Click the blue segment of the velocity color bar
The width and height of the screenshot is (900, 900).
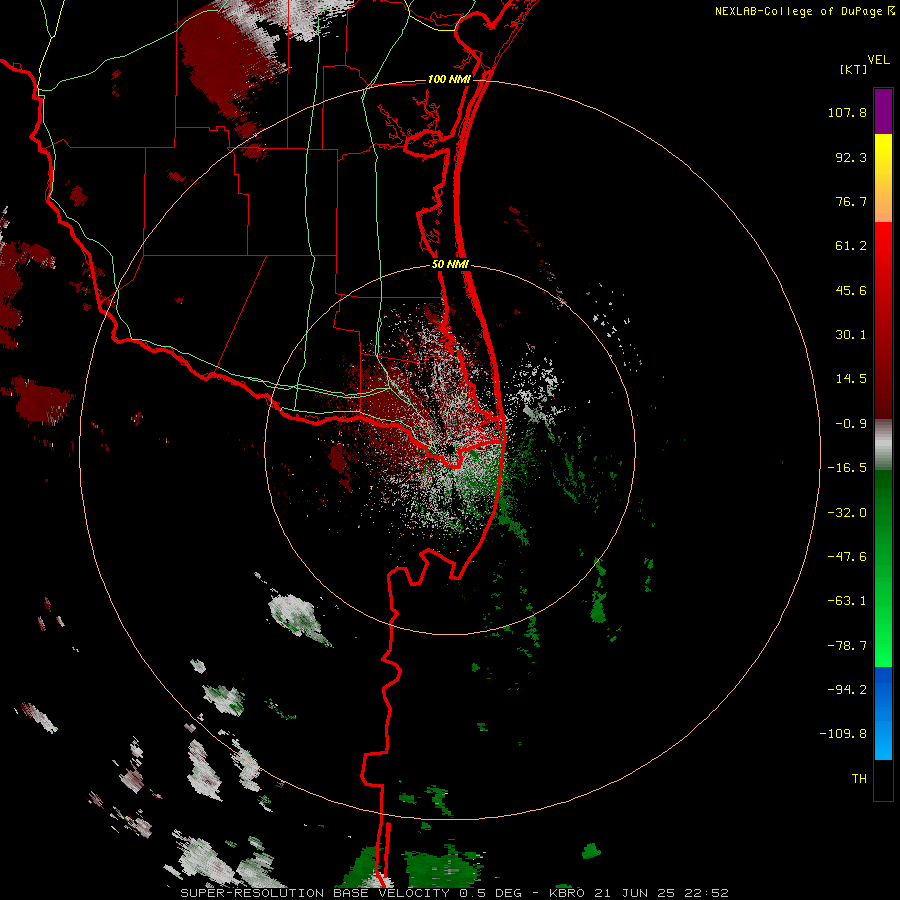[883, 713]
